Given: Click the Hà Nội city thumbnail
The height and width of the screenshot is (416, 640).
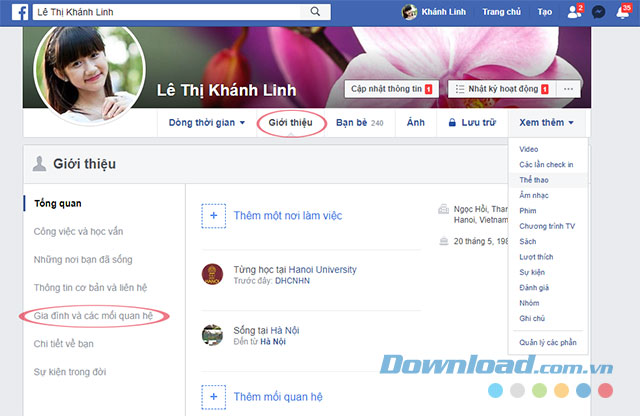Looking at the screenshot, I should pyautogui.click(x=212, y=335).
